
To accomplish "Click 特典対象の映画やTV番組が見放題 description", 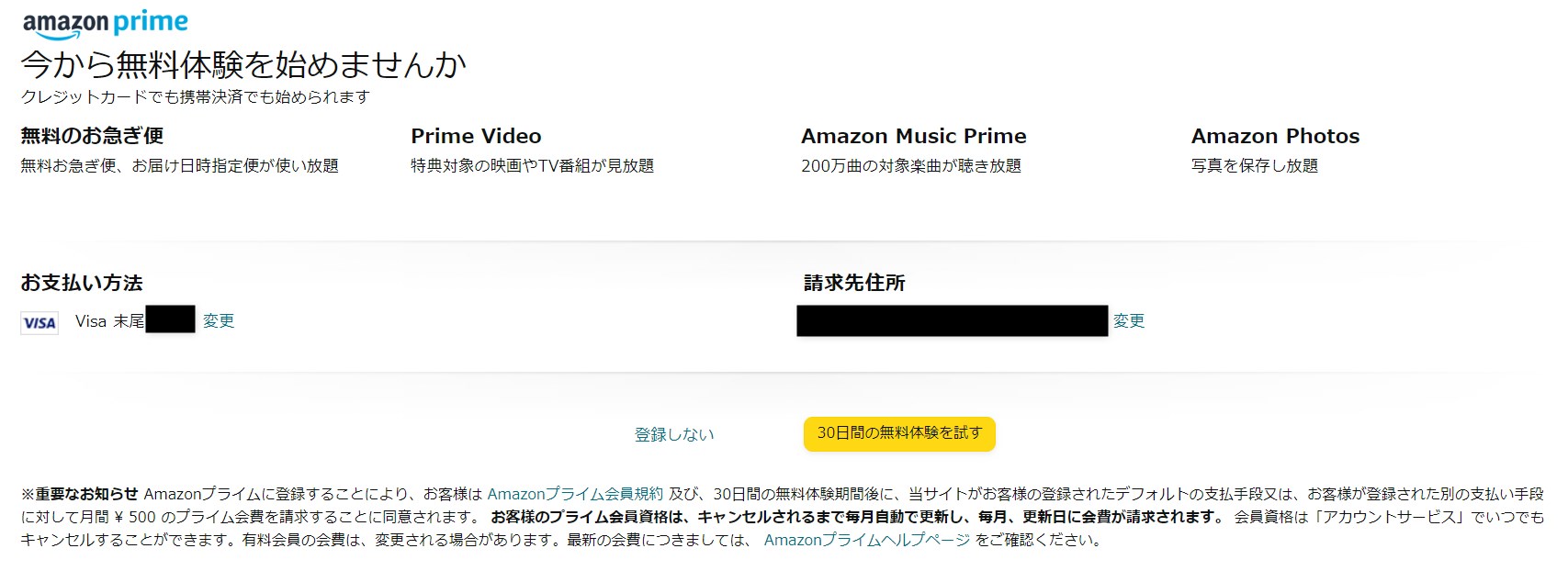I will point(533,166).
